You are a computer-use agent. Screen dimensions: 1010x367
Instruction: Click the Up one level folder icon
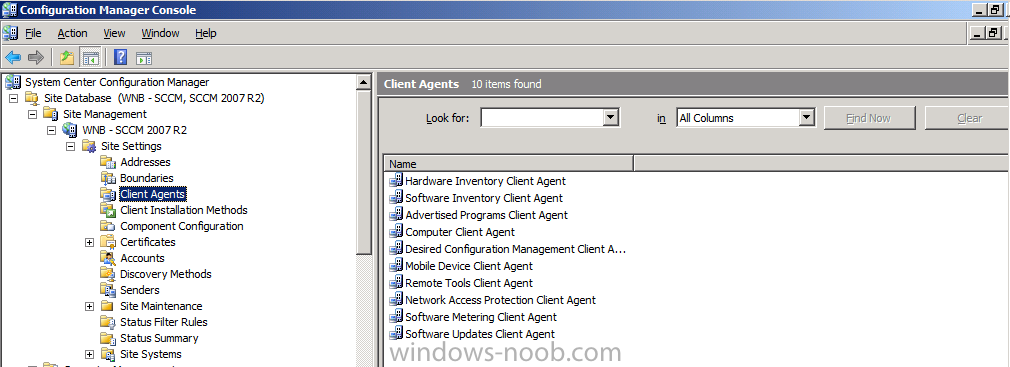point(67,57)
